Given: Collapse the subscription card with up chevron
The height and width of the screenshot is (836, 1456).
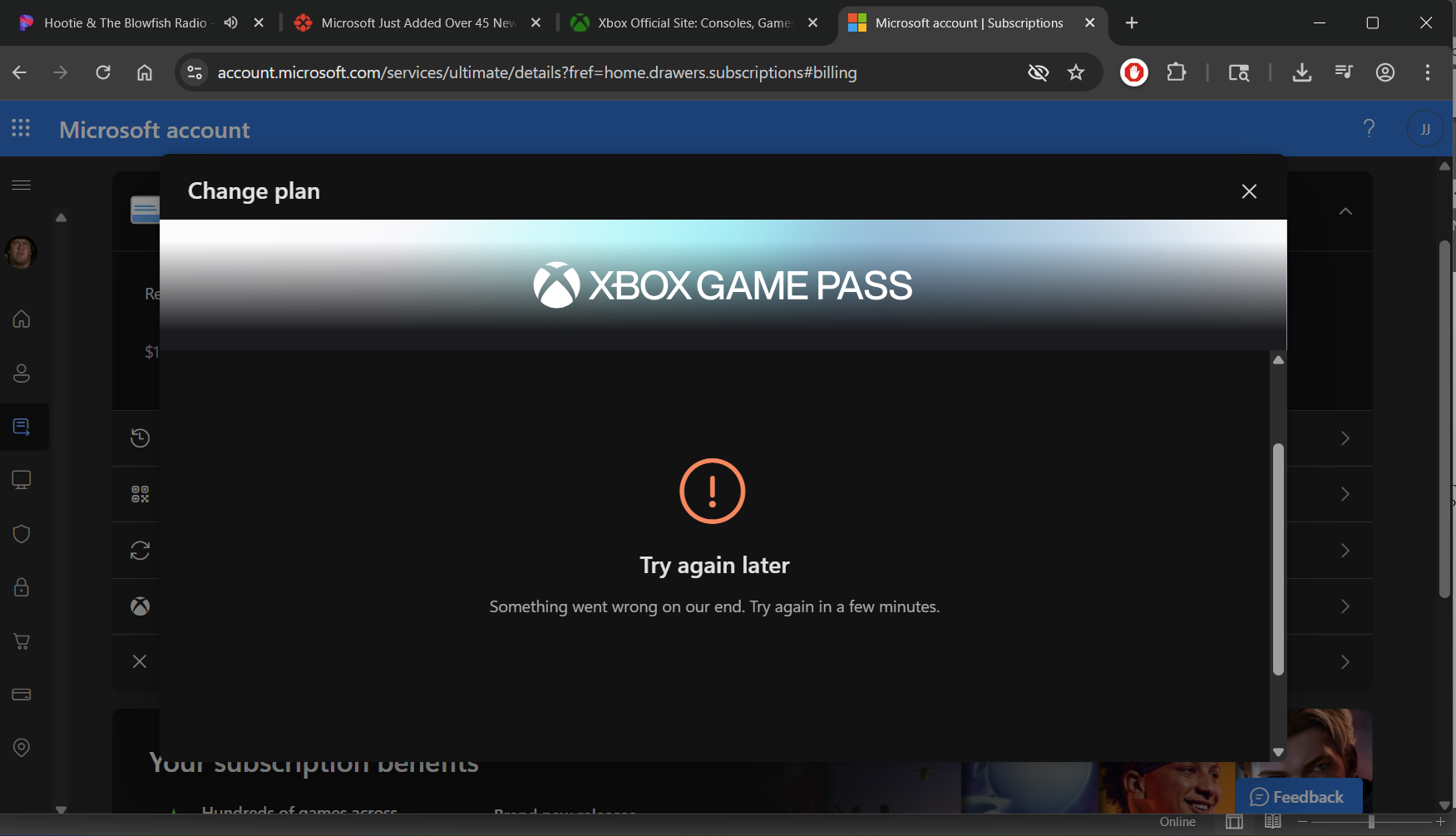Looking at the screenshot, I should (1345, 211).
